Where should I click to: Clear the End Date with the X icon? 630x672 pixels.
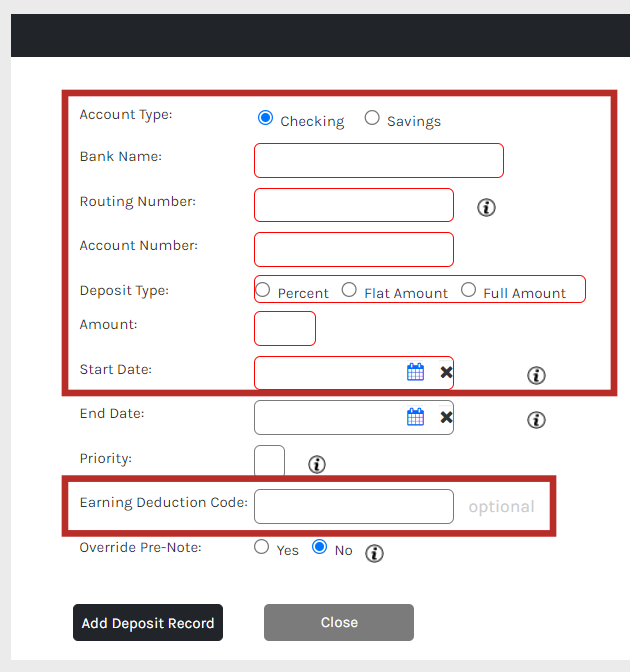click(446, 417)
